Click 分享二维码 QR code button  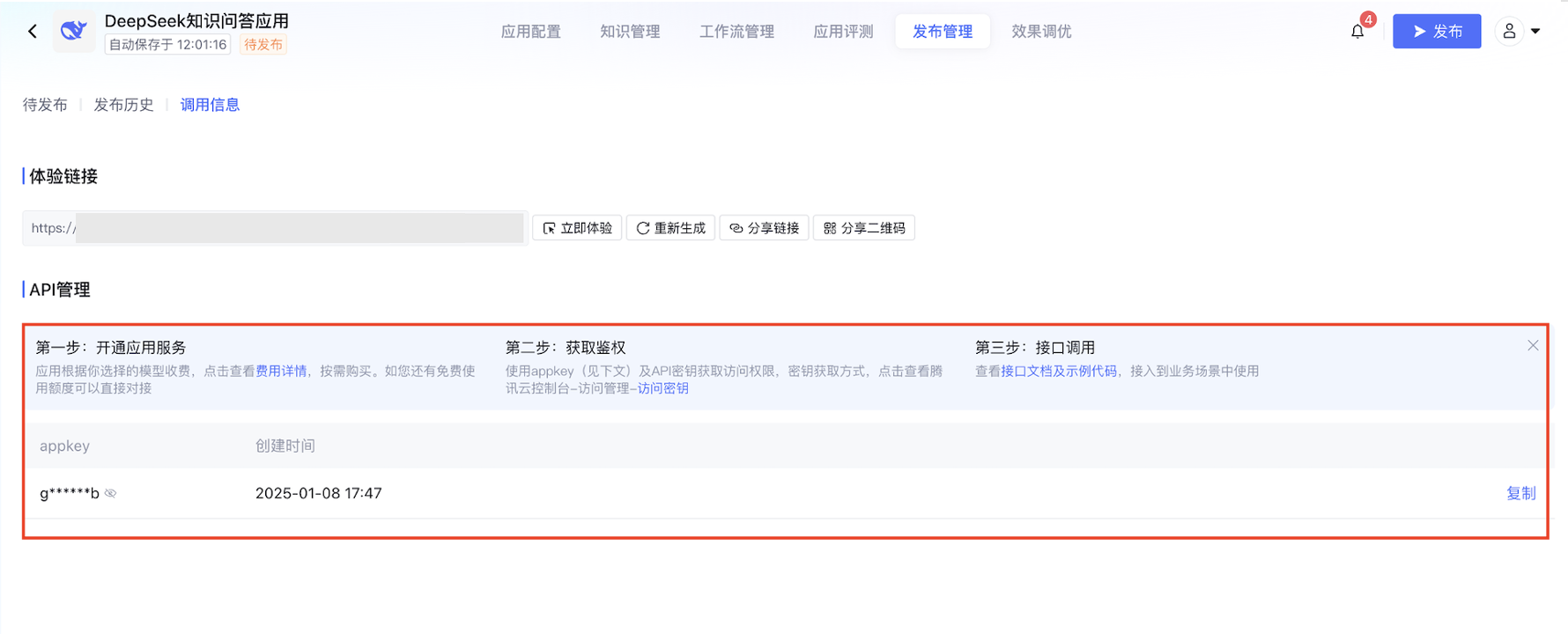click(x=864, y=228)
